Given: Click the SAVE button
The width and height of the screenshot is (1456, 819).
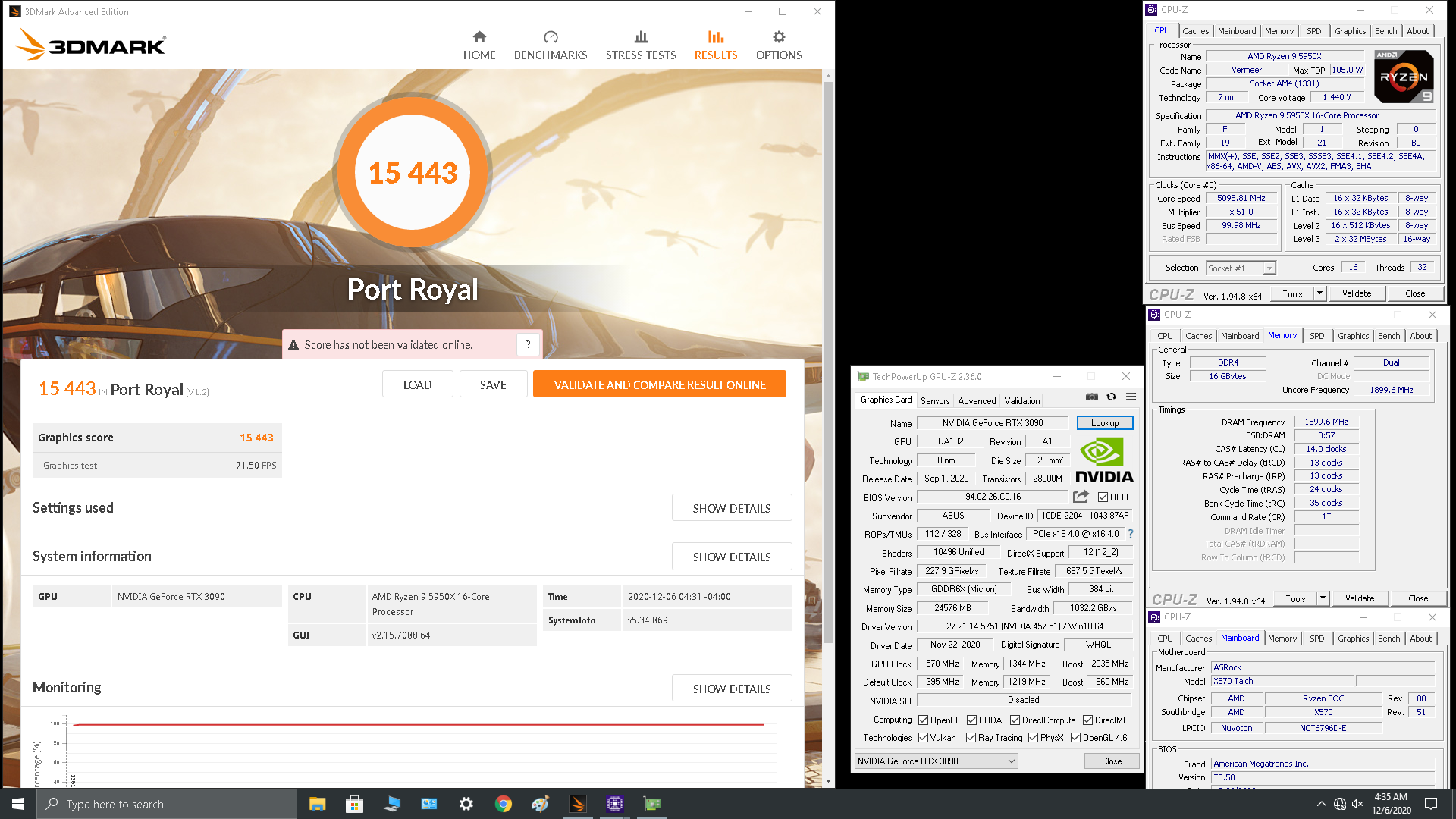Looking at the screenshot, I should point(493,384).
